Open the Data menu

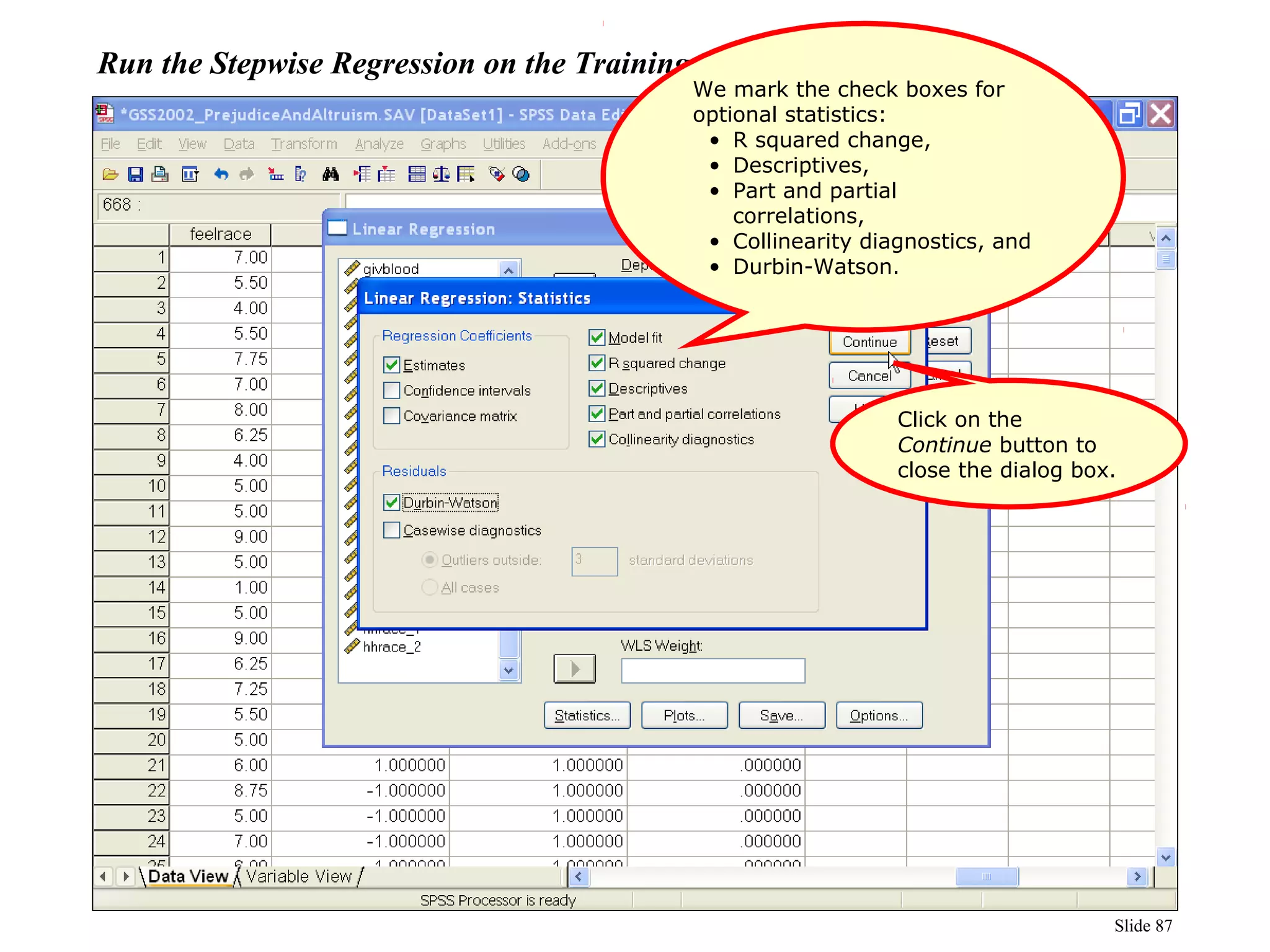(x=239, y=144)
